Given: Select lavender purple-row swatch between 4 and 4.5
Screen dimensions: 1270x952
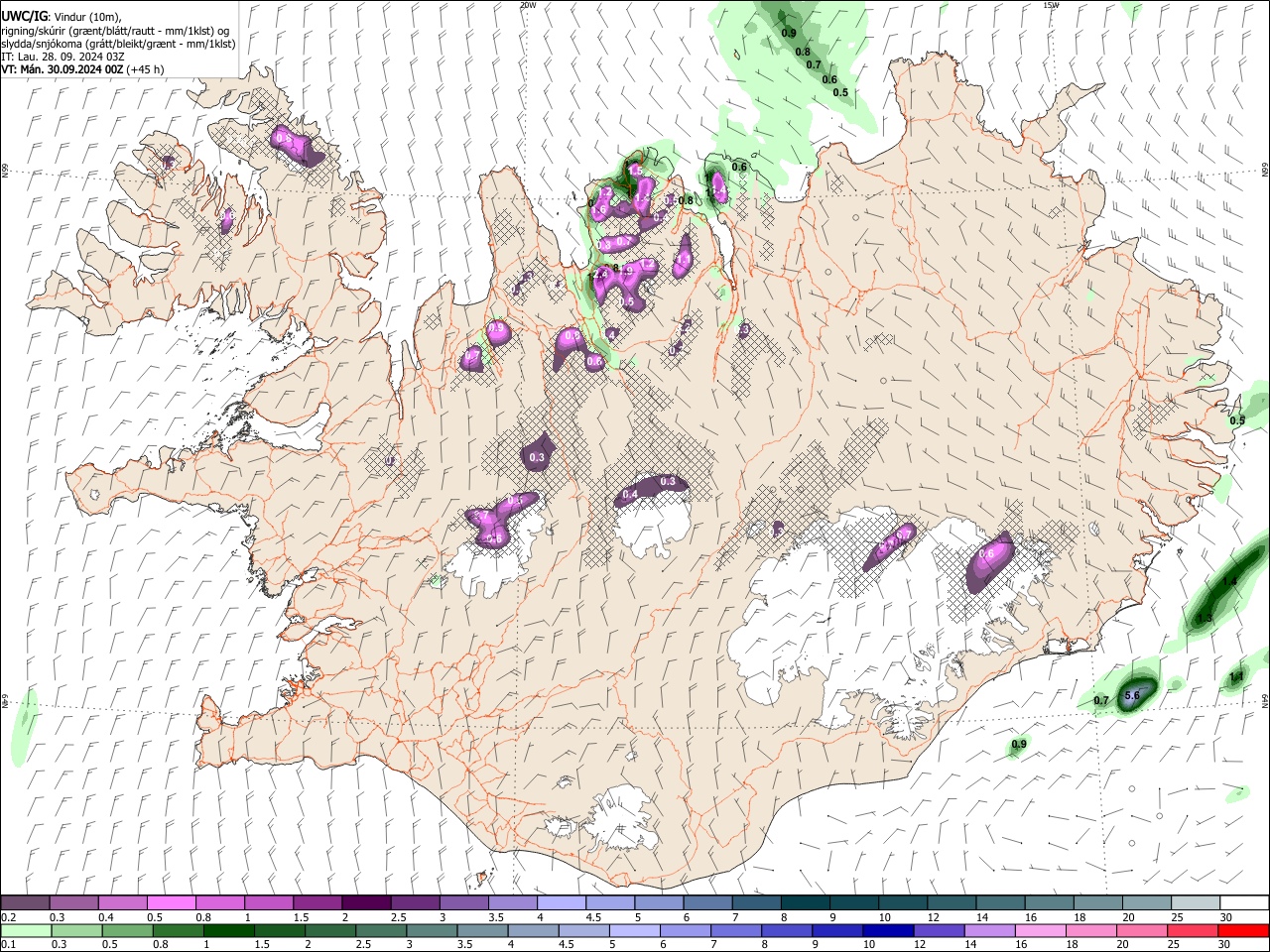Looking at the screenshot, I should [x=562, y=903].
